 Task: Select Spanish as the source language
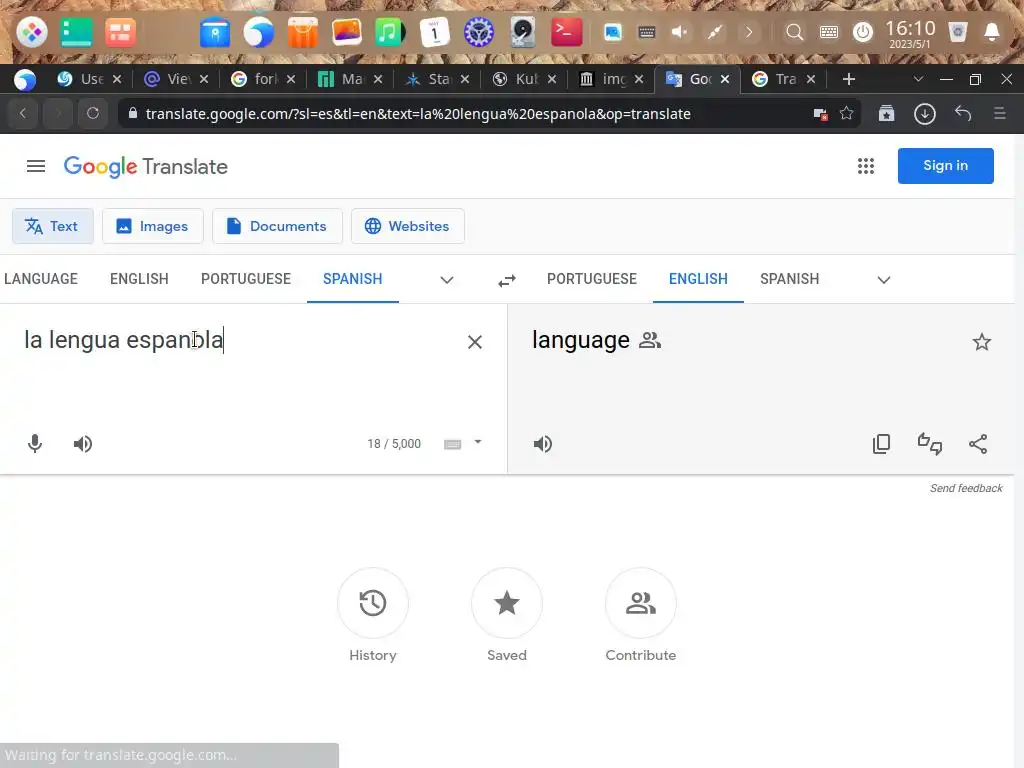pyautogui.click(x=353, y=279)
